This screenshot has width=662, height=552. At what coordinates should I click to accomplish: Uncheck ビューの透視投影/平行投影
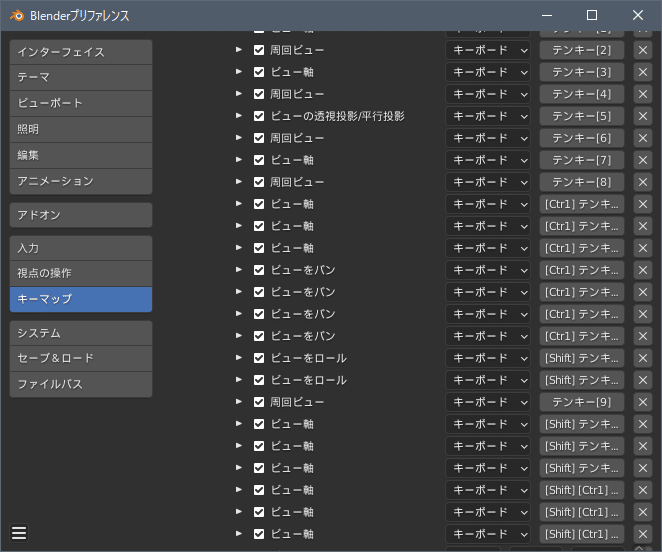pos(259,116)
